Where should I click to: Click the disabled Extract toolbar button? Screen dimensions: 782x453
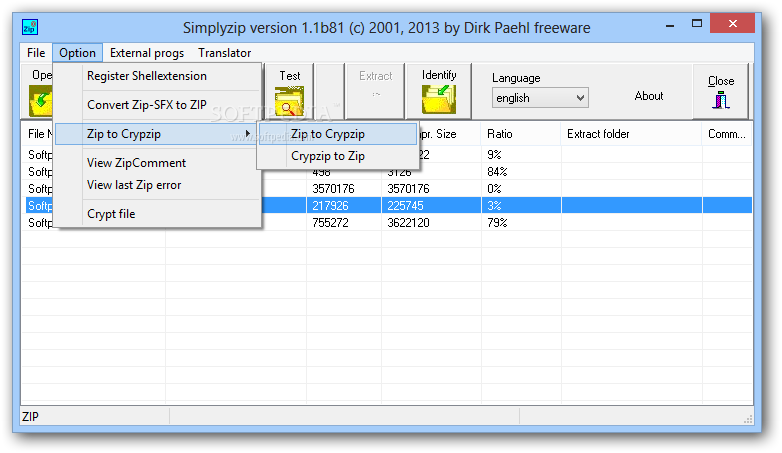[376, 91]
